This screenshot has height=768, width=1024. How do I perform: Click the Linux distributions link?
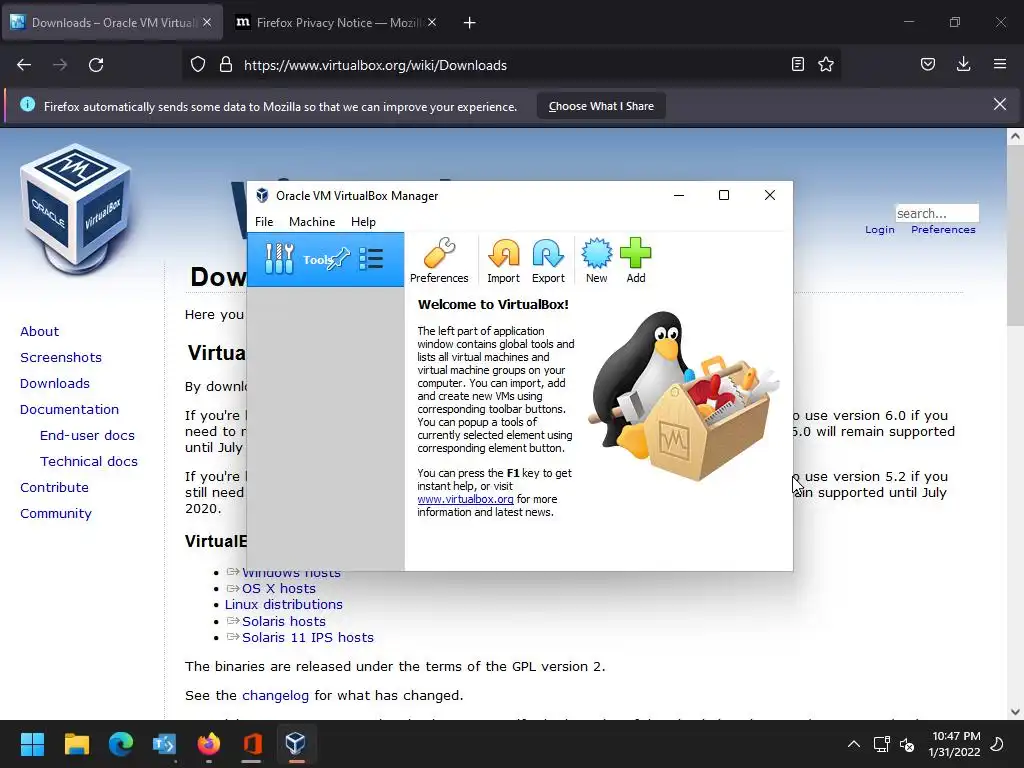coord(283,605)
